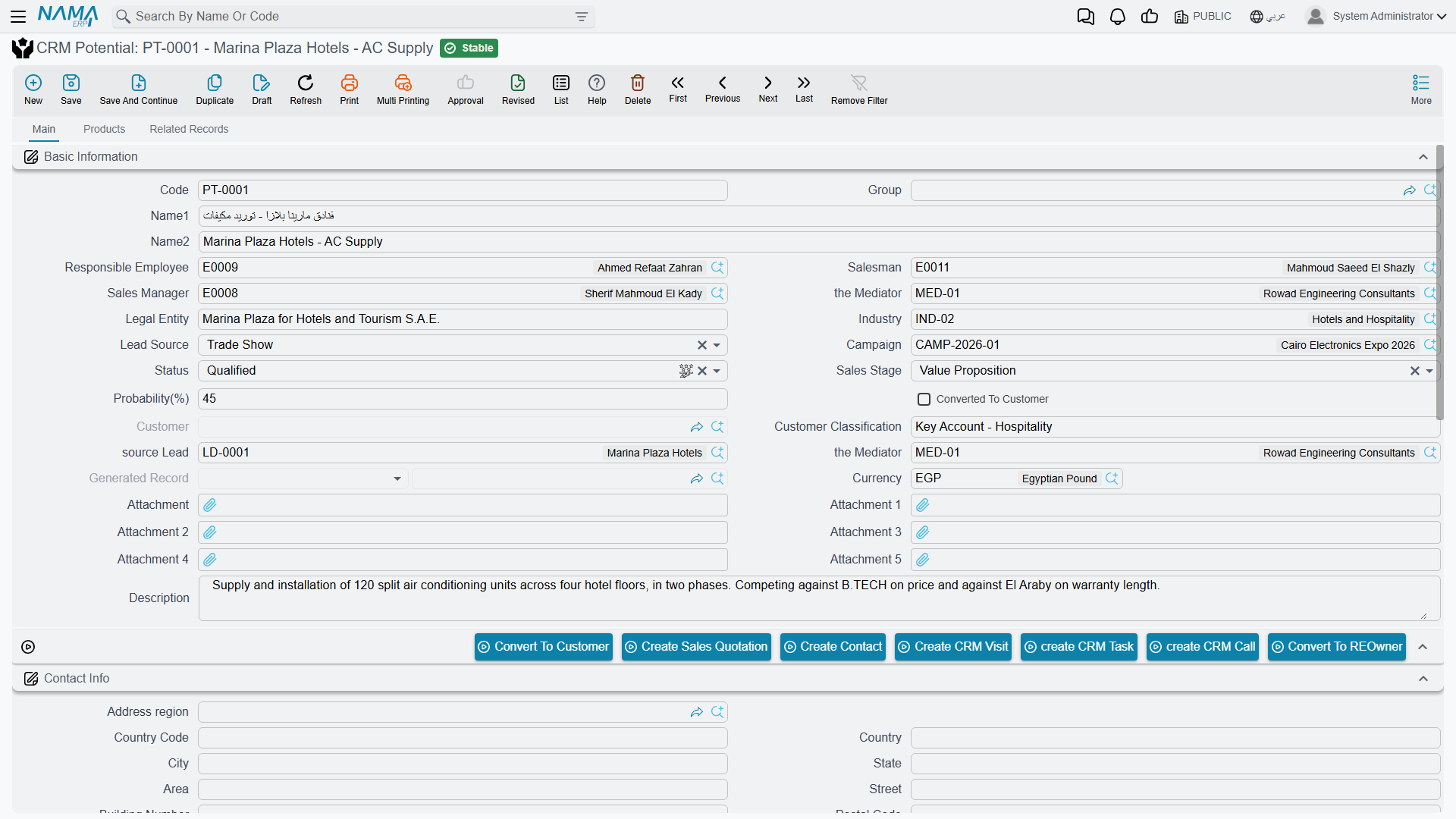This screenshot has height=819, width=1456.
Task: Click the Approval toolbar icon
Action: point(466,89)
